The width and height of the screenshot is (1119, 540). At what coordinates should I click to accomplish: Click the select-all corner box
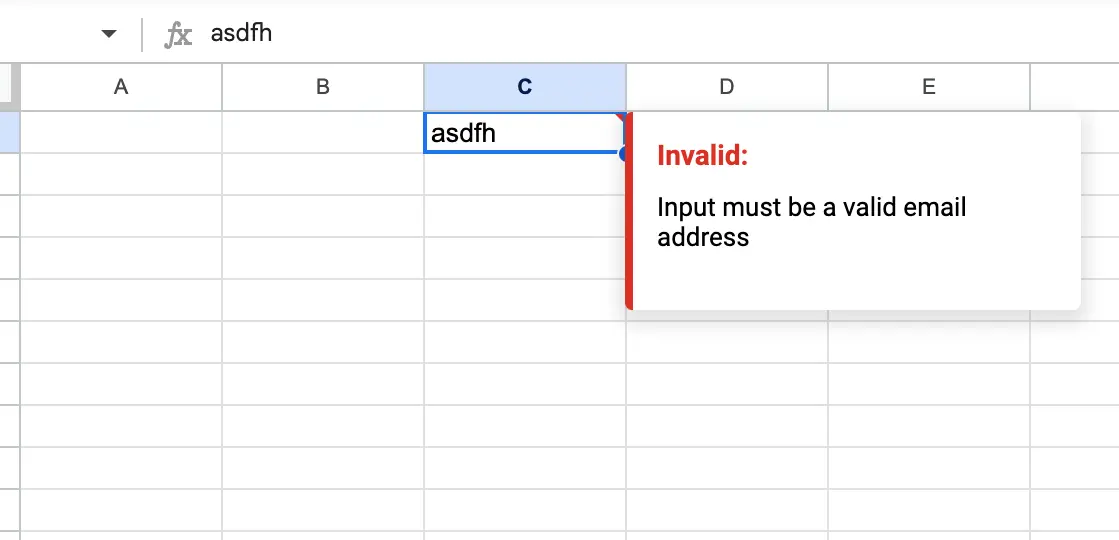(x=9, y=87)
